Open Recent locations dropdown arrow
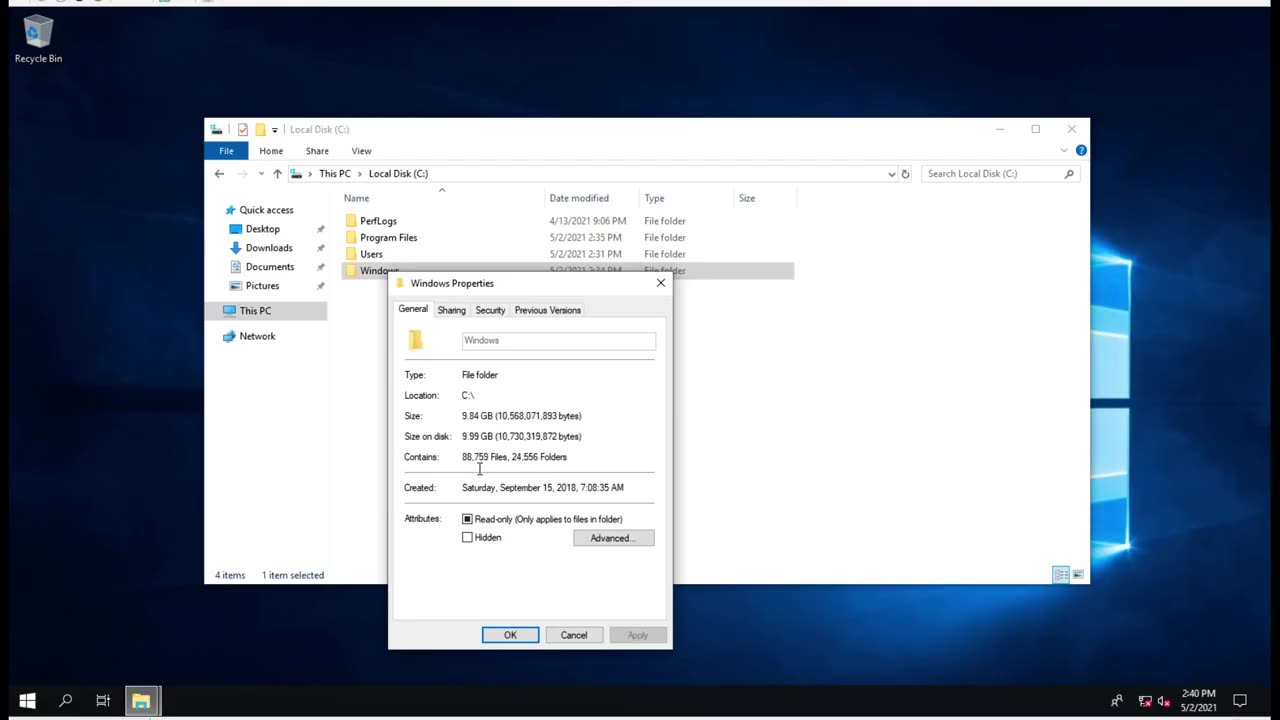1280x720 pixels. pyautogui.click(x=261, y=174)
